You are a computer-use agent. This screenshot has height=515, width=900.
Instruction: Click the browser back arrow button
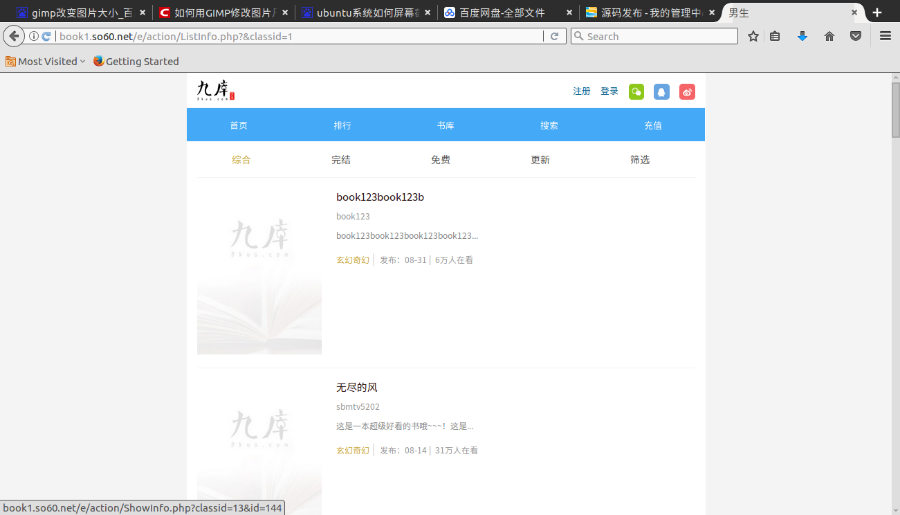coord(14,36)
